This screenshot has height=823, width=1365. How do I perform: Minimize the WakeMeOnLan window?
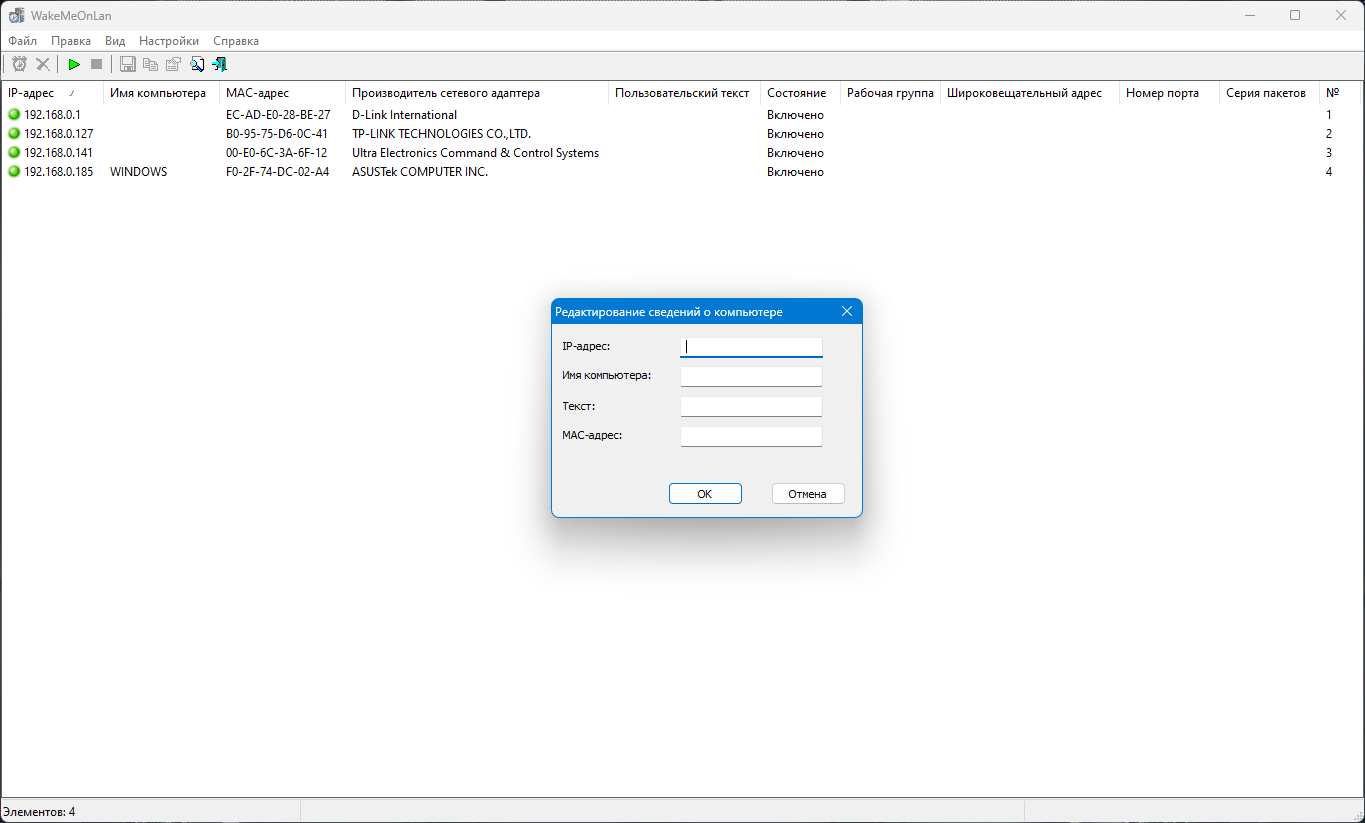1249,15
